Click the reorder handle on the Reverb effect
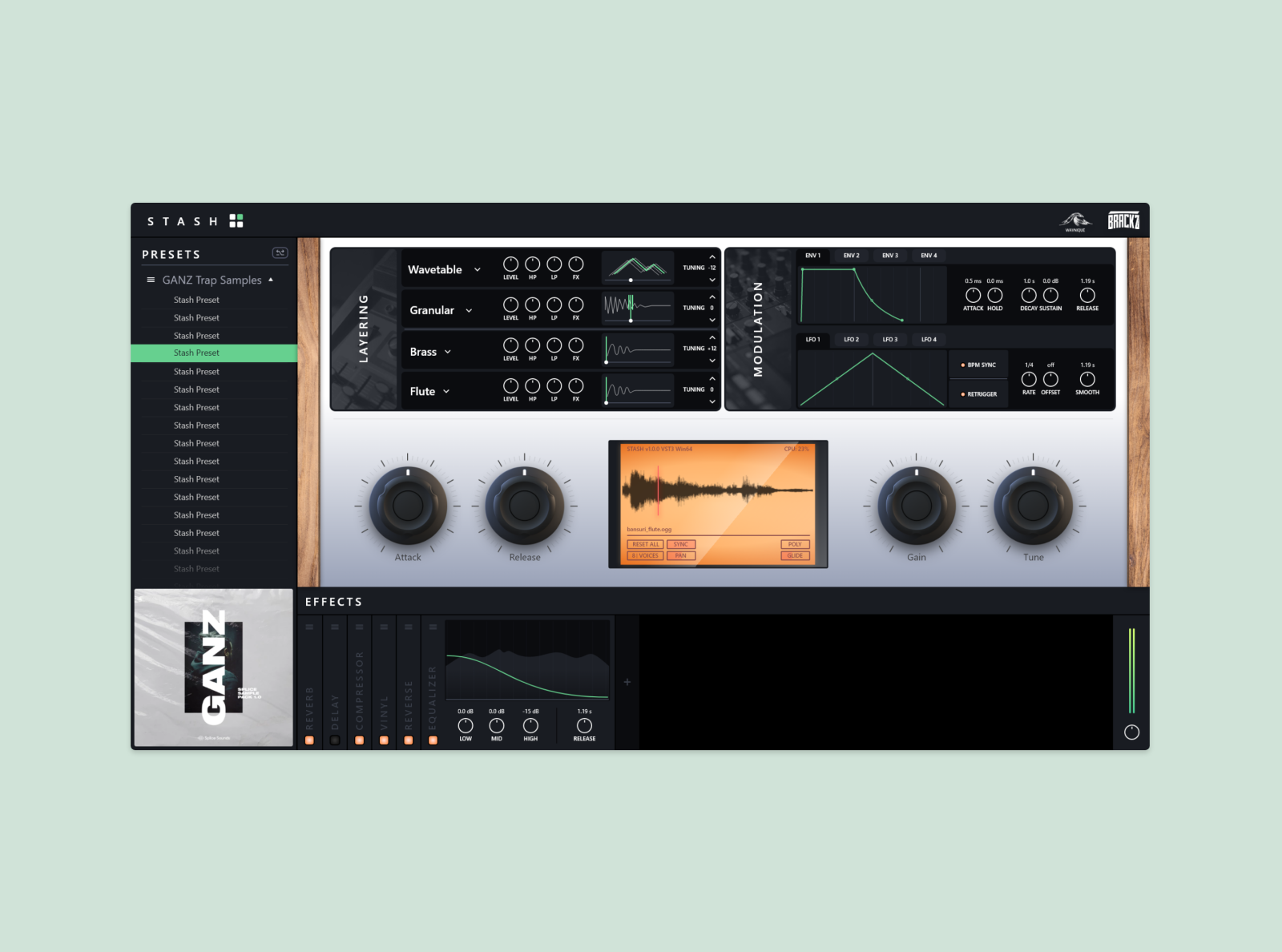This screenshot has height=952, width=1282. pos(309,627)
